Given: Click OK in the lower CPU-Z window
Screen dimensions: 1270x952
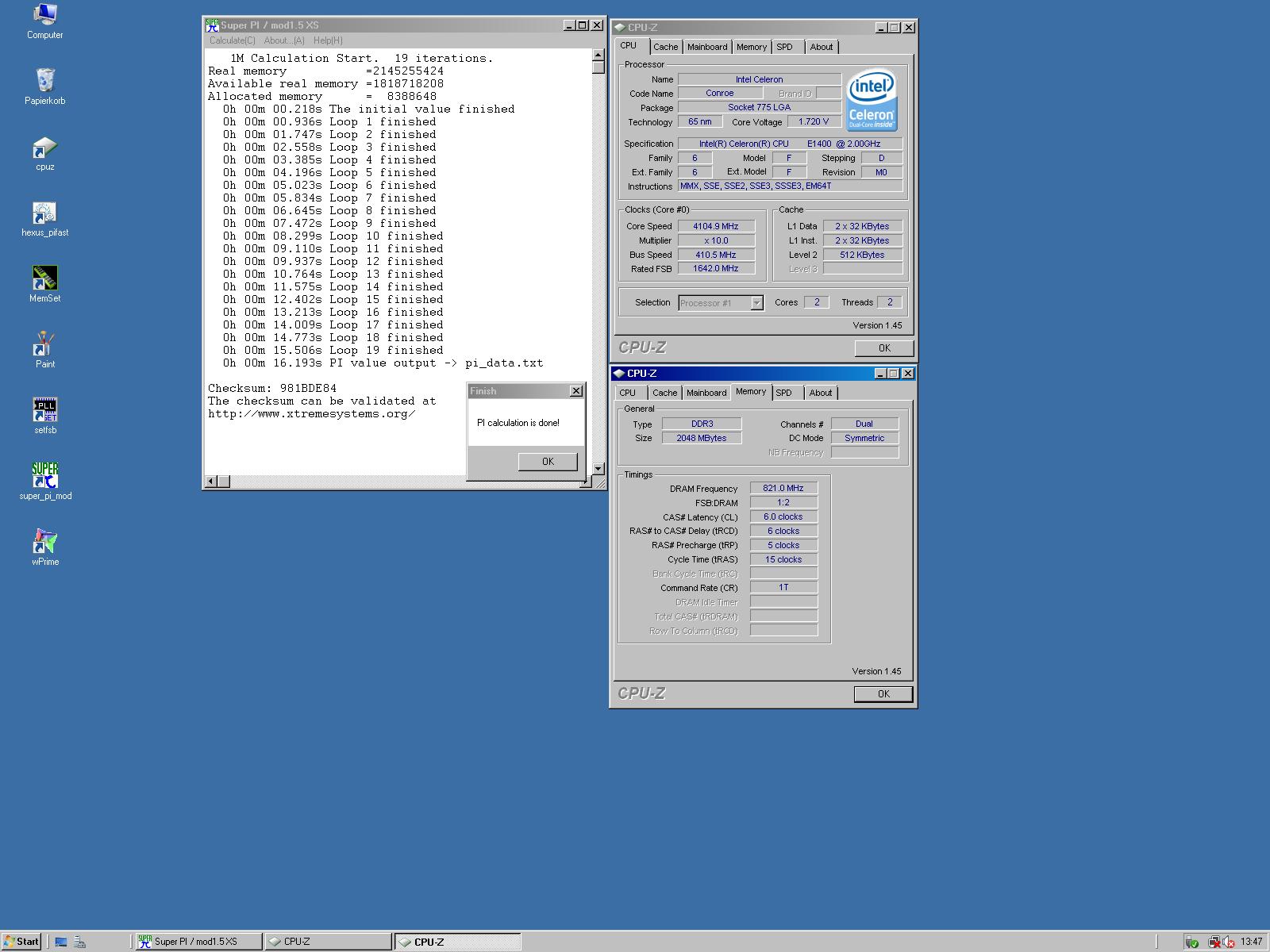Looking at the screenshot, I should click(883, 694).
